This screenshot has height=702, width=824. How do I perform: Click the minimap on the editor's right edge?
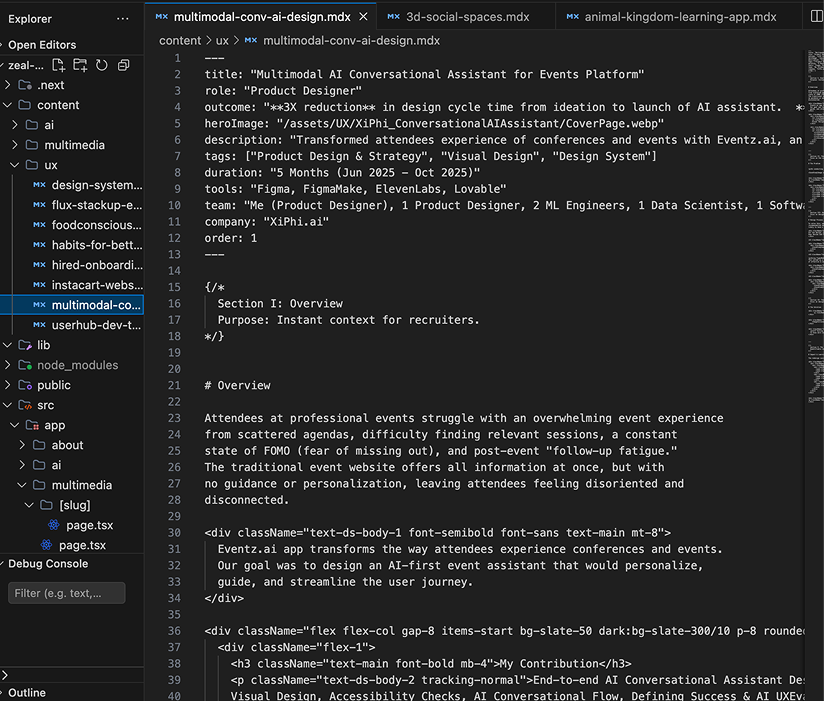coord(814,200)
